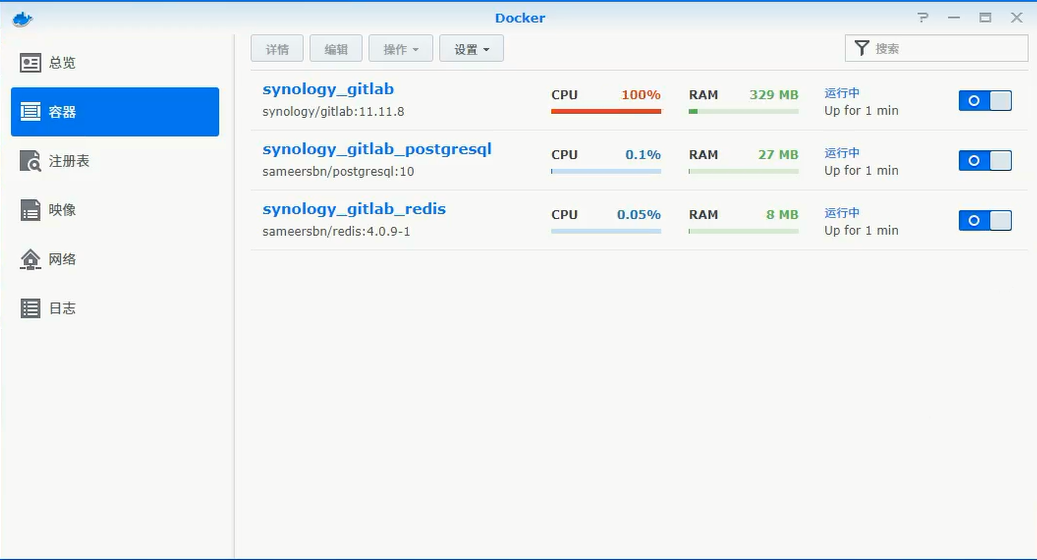Viewport: 1037px width, 560px height.
Task: Click the 100% CPU value
Action: point(641,95)
